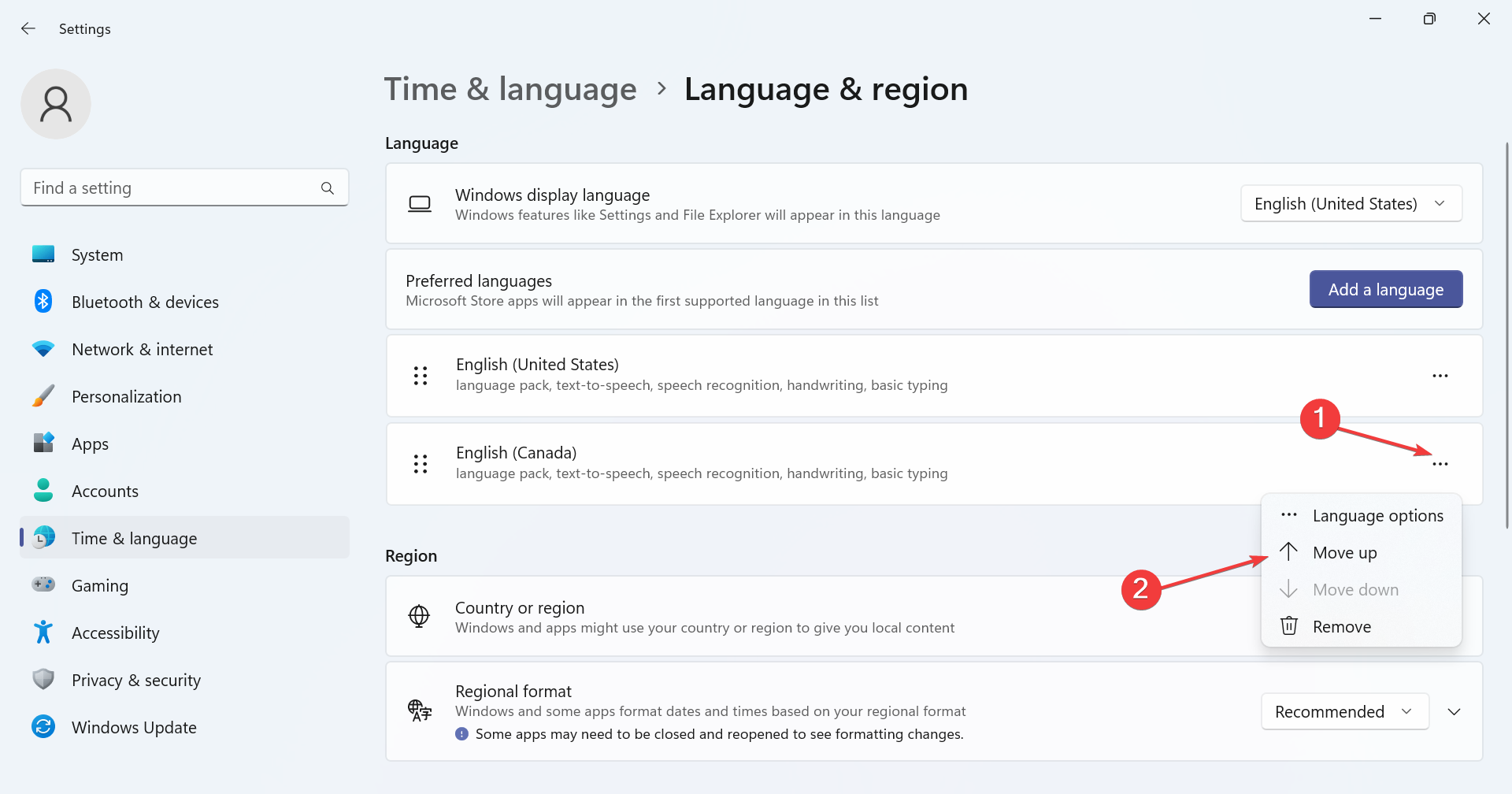Restore down the Settings window
1512x794 pixels.
pyautogui.click(x=1429, y=19)
